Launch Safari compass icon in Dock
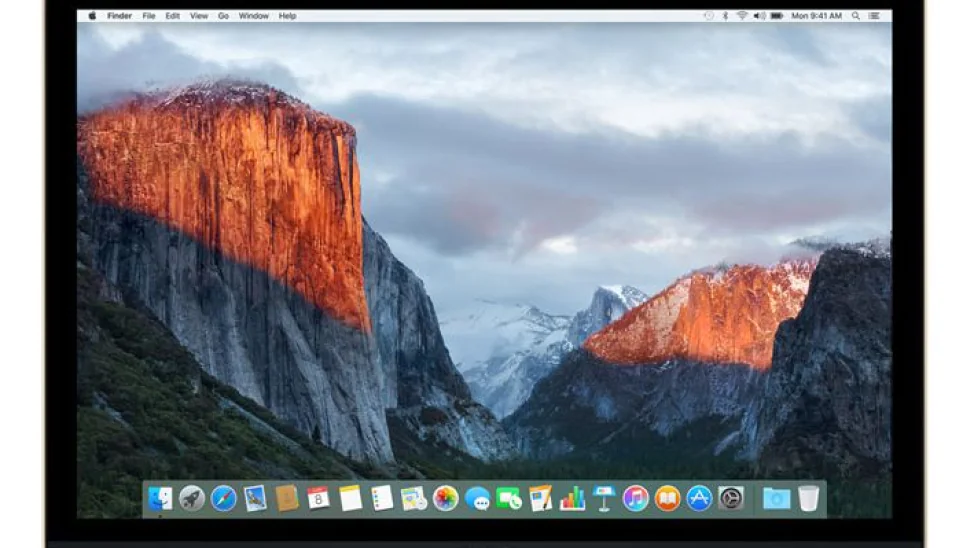The height and width of the screenshot is (548, 974). pyautogui.click(x=224, y=498)
